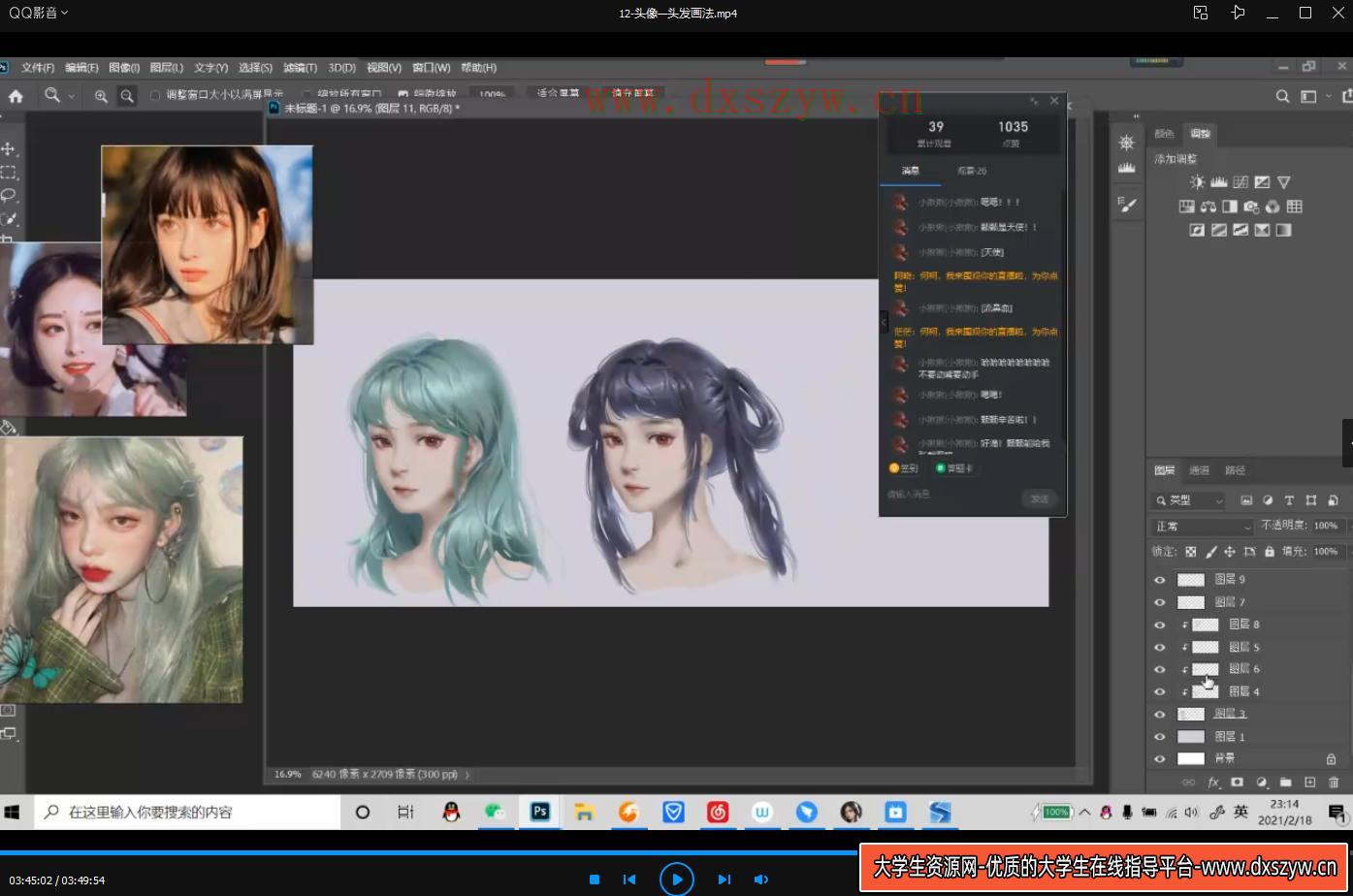
Task: Open QQ Player title menu dropdown
Action: tap(38, 13)
